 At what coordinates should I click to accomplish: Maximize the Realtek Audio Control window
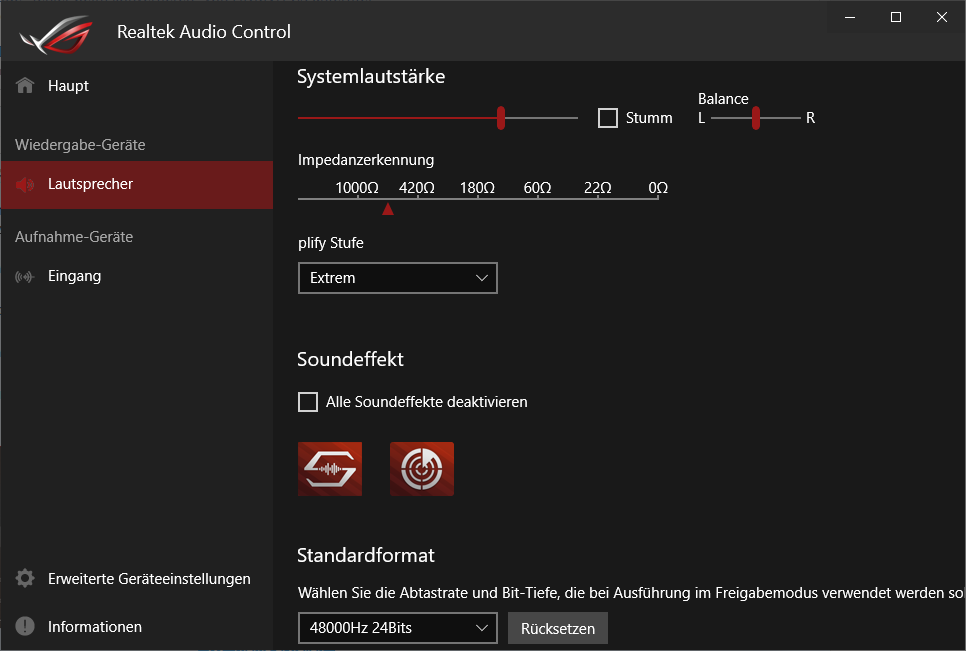click(x=896, y=17)
